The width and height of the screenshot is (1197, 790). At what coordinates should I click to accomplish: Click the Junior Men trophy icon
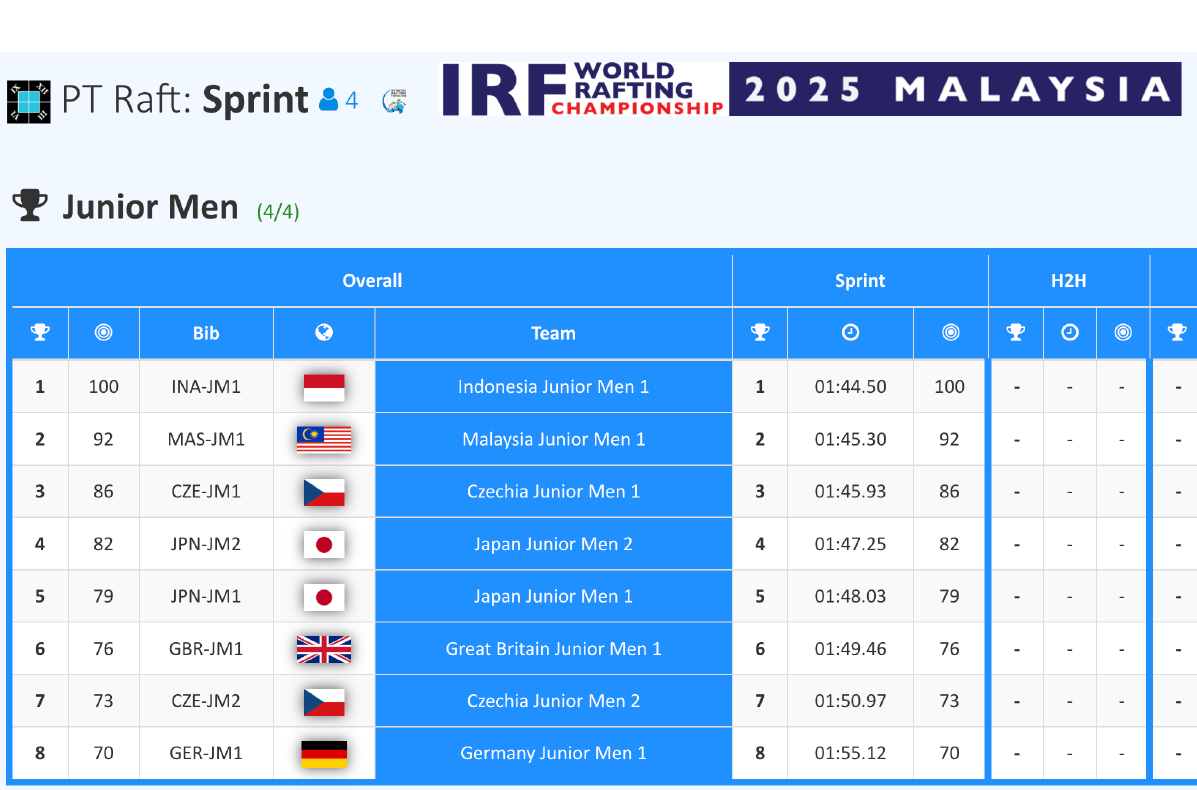click(x=30, y=206)
